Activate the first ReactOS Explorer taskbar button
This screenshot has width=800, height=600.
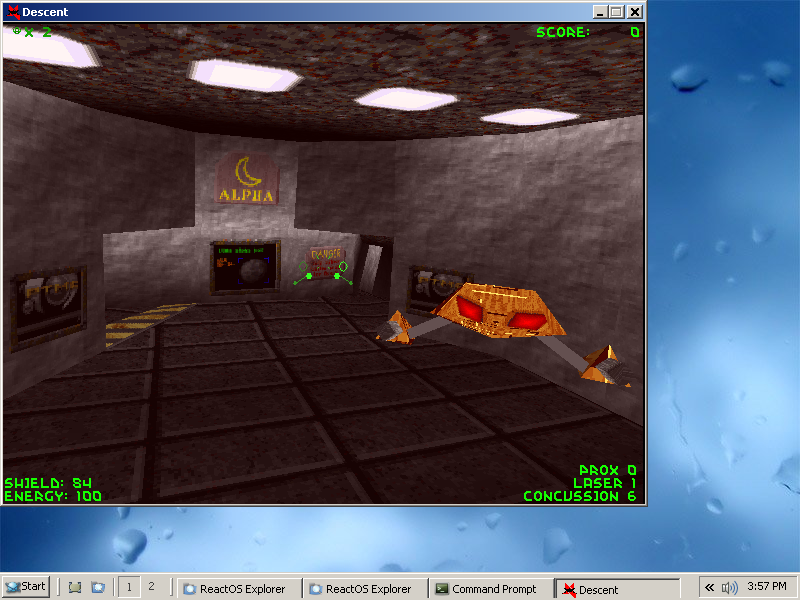pyautogui.click(x=238, y=589)
